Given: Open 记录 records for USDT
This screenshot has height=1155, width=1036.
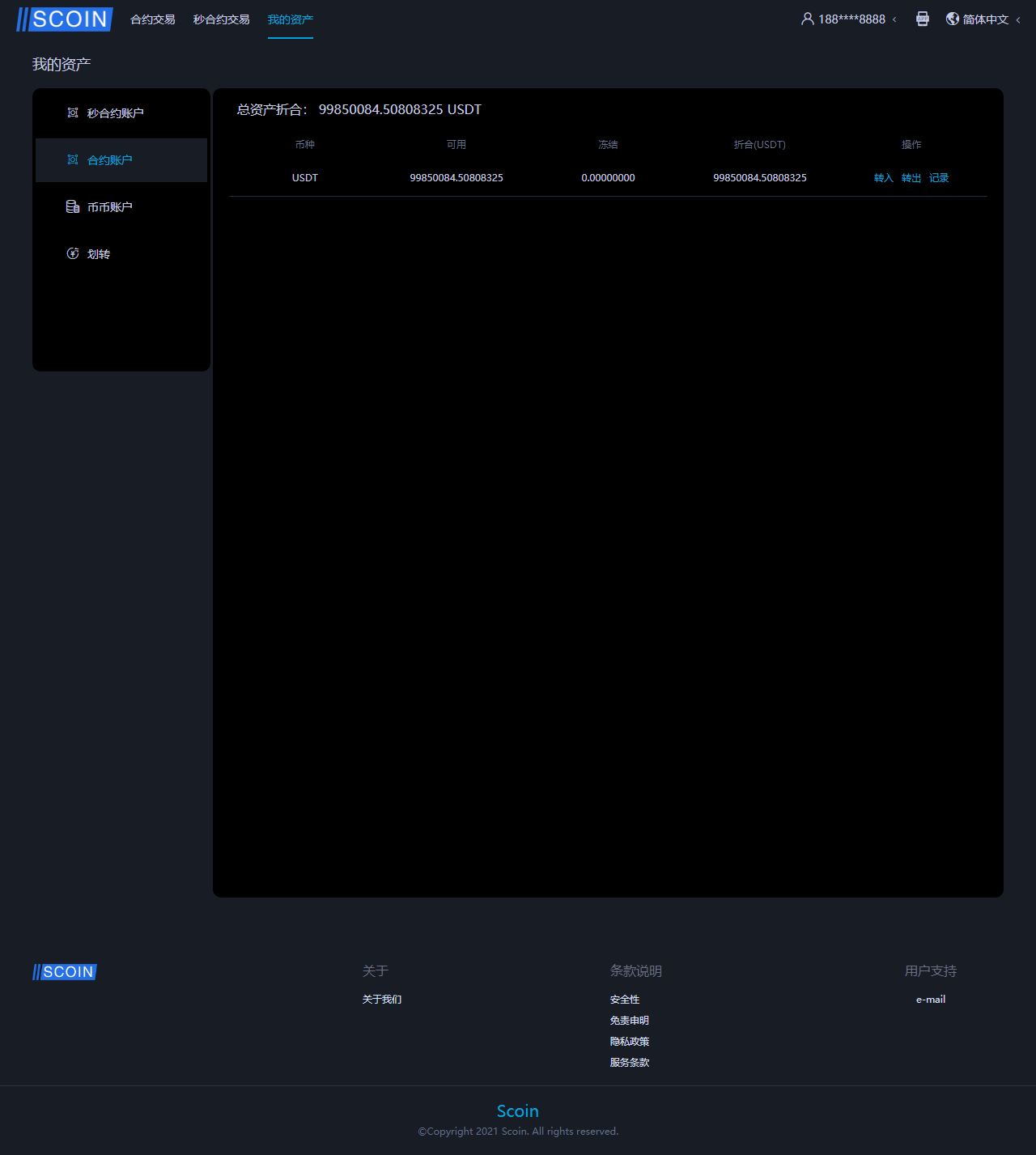Looking at the screenshot, I should (938, 178).
